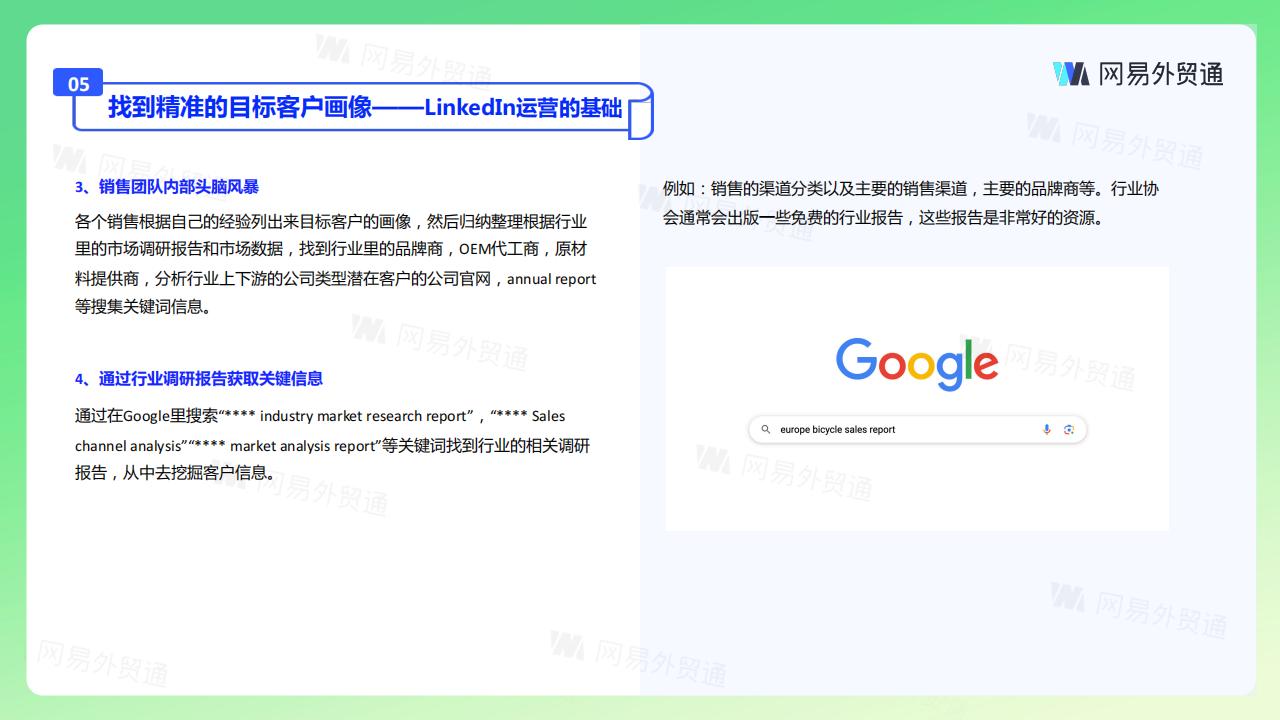Click the line starting '例如：销售的渠道分类'
Image resolution: width=1280 pixels, height=720 pixels.
coord(911,189)
